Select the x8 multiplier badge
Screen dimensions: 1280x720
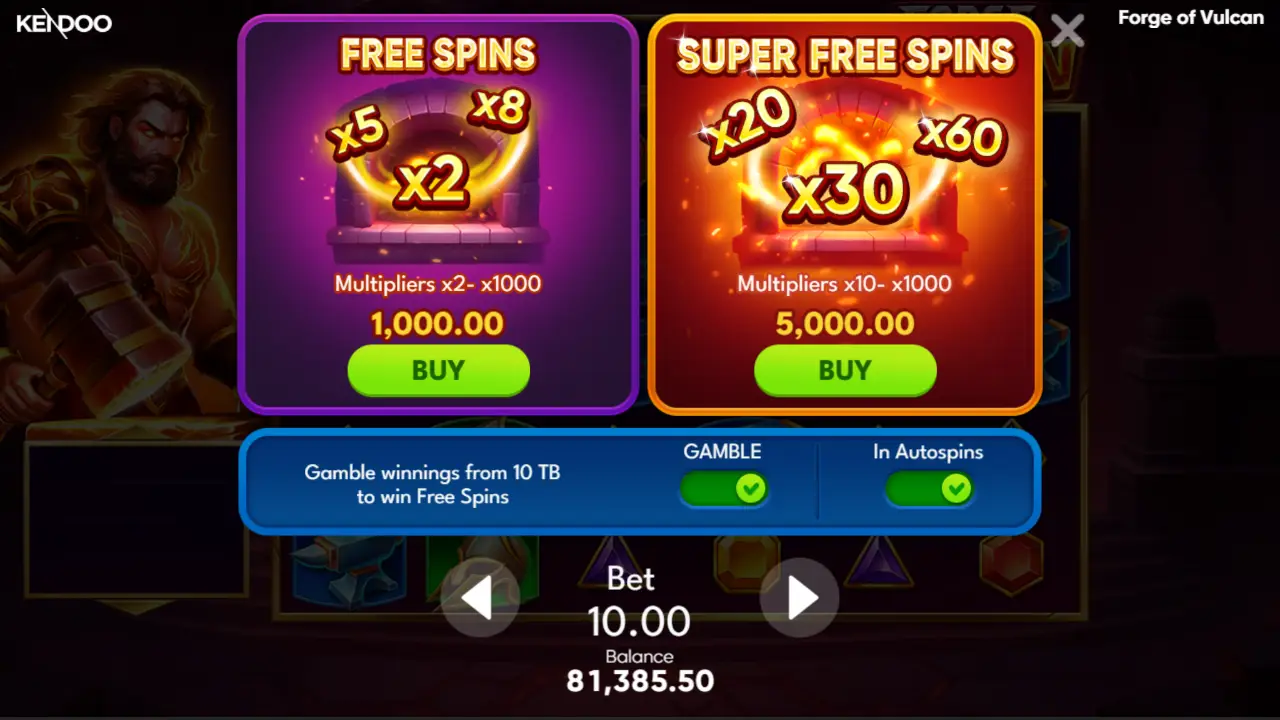coord(498,108)
